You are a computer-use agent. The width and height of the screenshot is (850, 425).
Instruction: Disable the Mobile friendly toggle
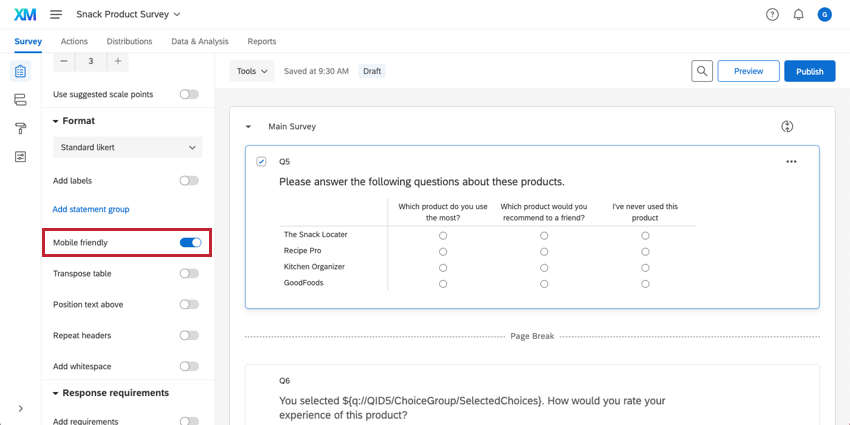[190, 242]
